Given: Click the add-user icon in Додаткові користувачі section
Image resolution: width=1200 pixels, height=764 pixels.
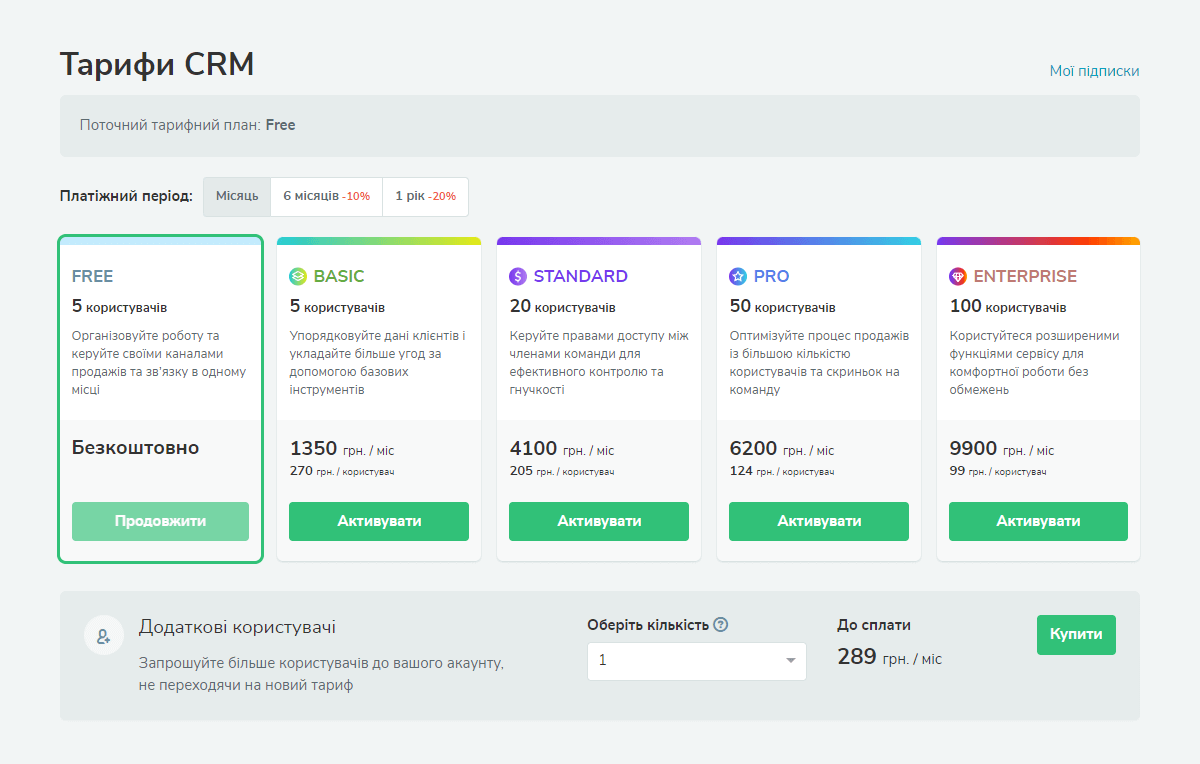Looking at the screenshot, I should pos(104,635).
